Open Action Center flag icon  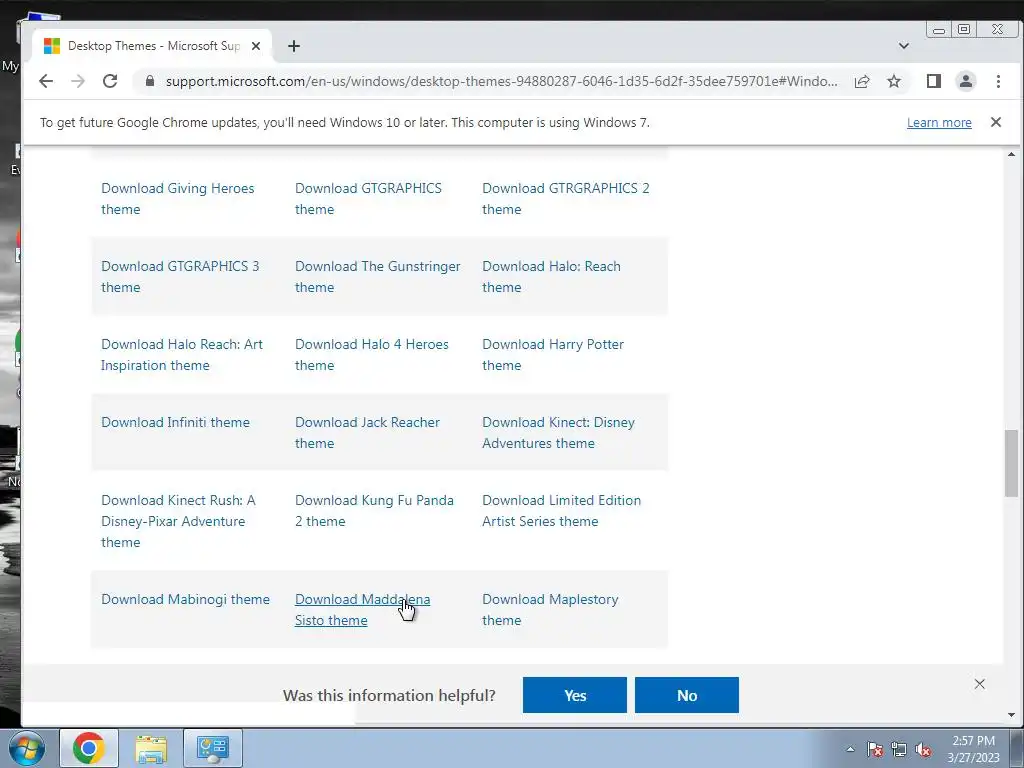pyautogui.click(x=875, y=749)
